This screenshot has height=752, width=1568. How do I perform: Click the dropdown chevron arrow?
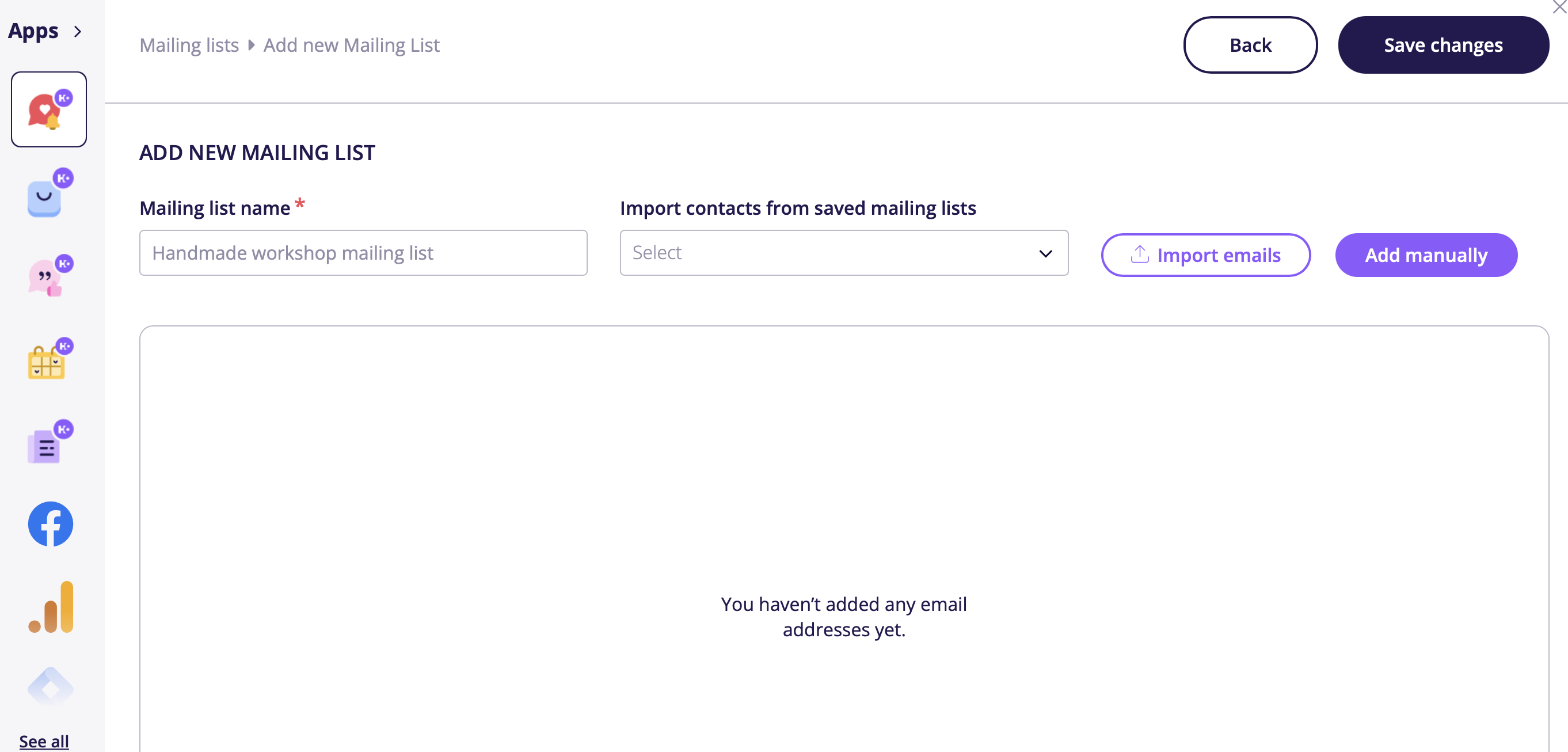1045,253
